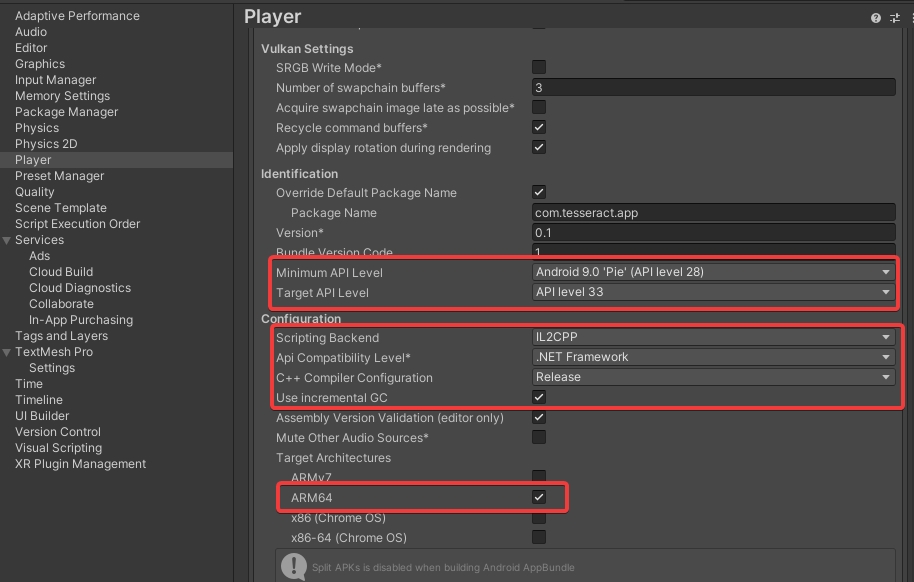Open the Player settings help icon
914x582 pixels.
876,18
